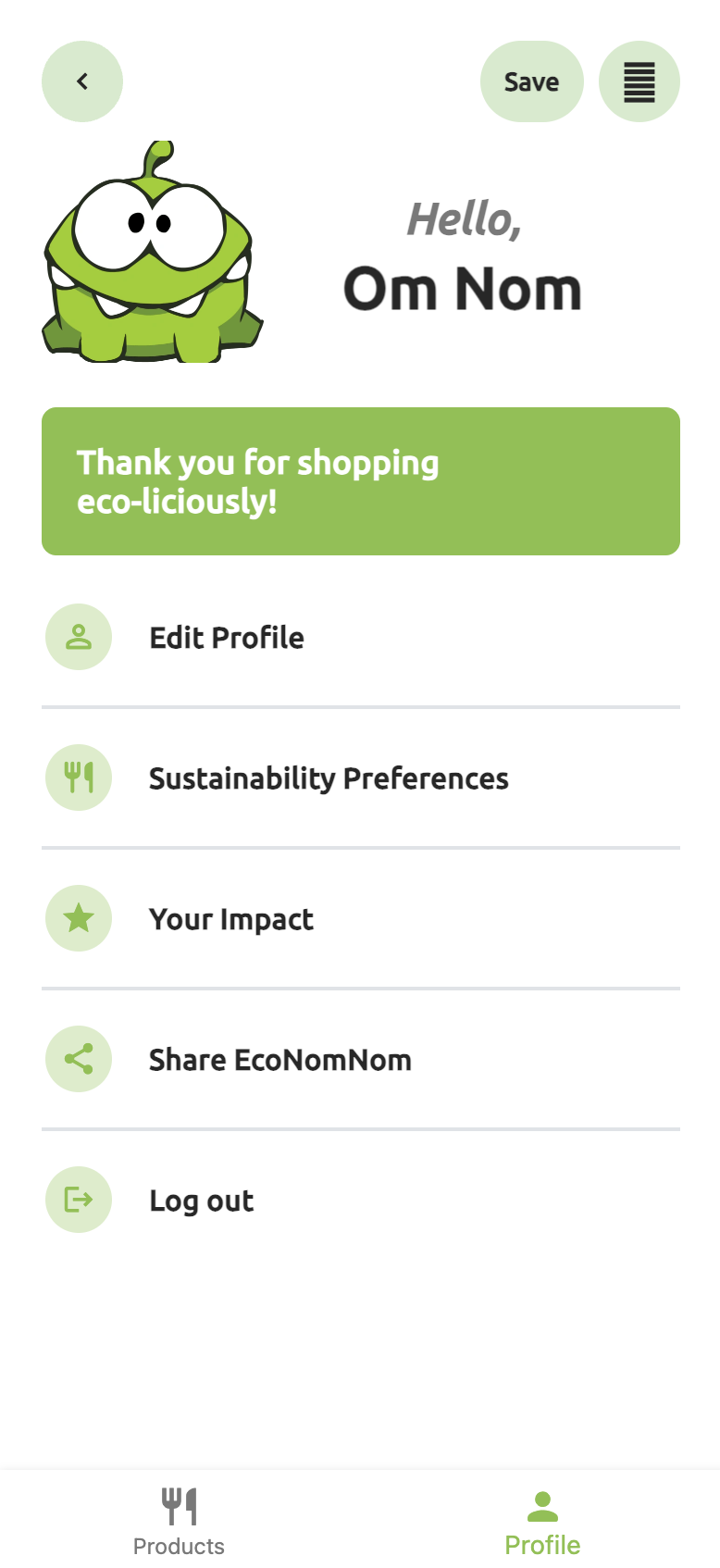Click the Om Nom name heading
The image size is (720, 1568).
462,289
